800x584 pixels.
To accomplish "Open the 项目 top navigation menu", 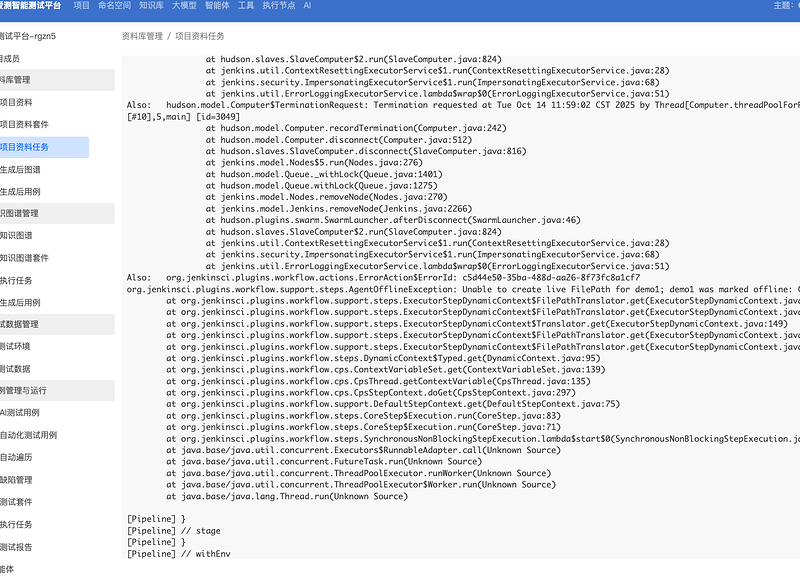I will point(82,6).
